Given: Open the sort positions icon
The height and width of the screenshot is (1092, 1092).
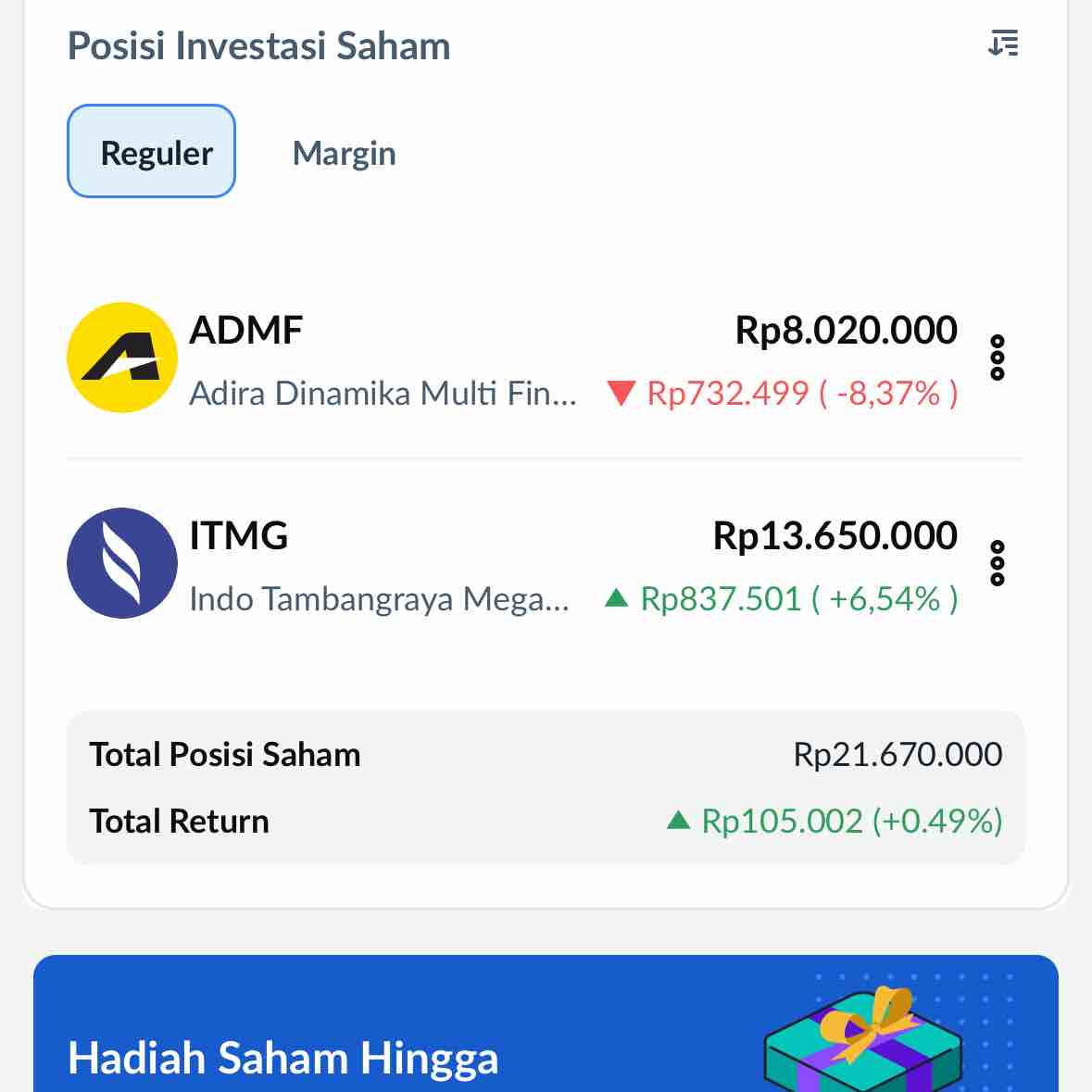Looking at the screenshot, I should click(x=1003, y=44).
